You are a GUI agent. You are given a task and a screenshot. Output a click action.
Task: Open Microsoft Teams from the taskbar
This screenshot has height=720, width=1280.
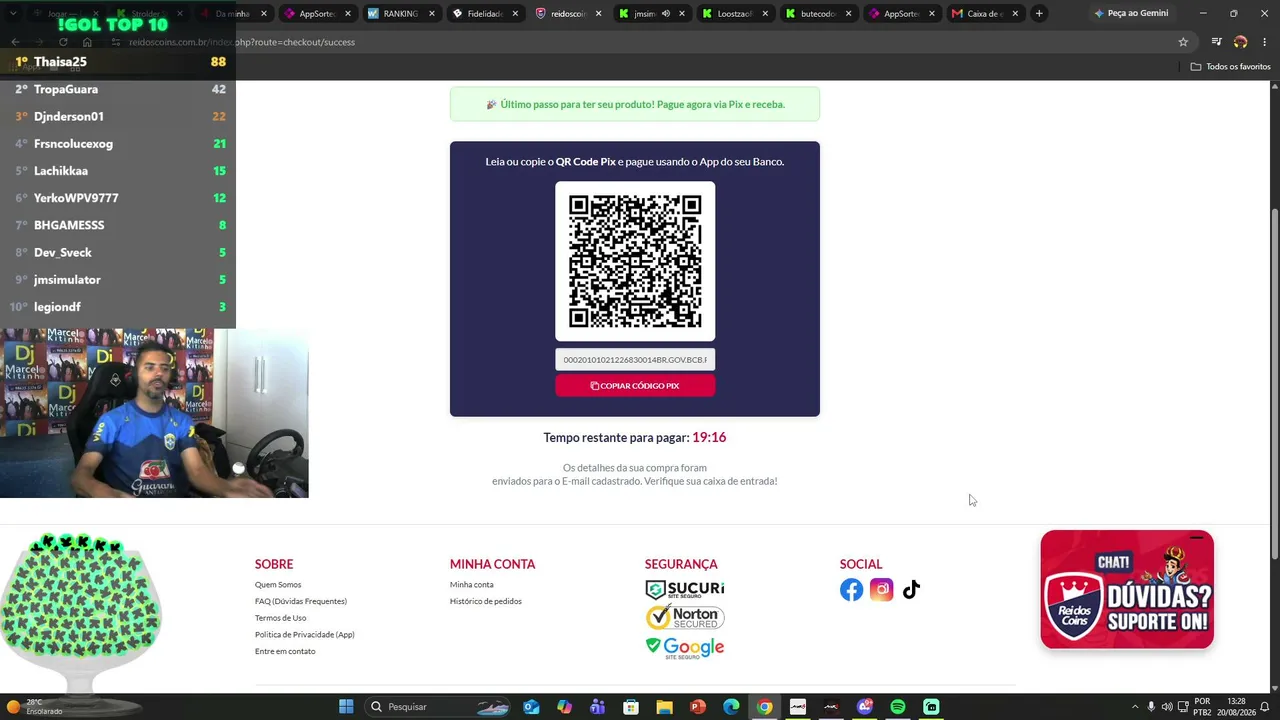598,707
